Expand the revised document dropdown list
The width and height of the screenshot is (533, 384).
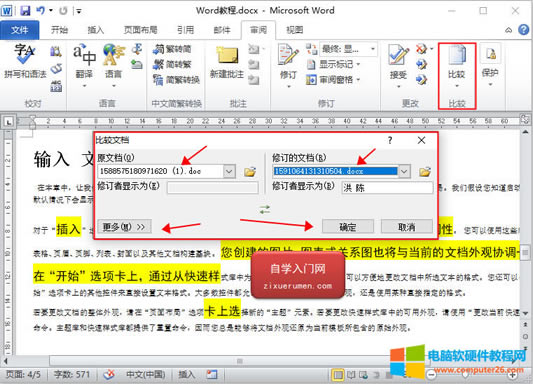coord(404,171)
